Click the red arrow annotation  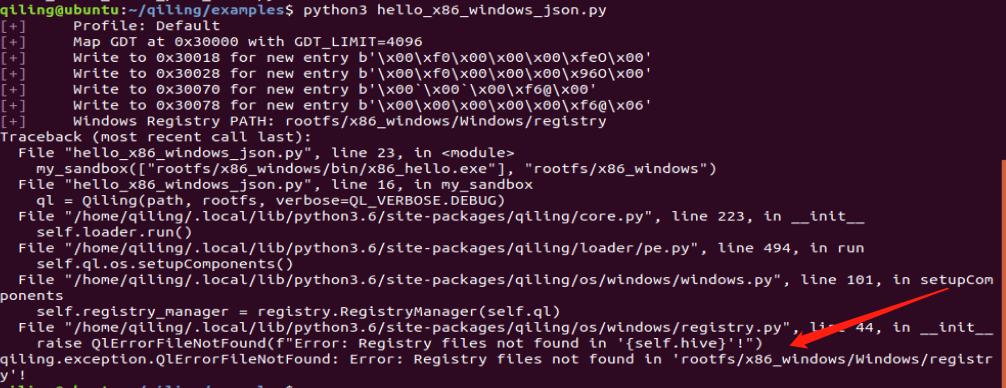tap(870, 317)
